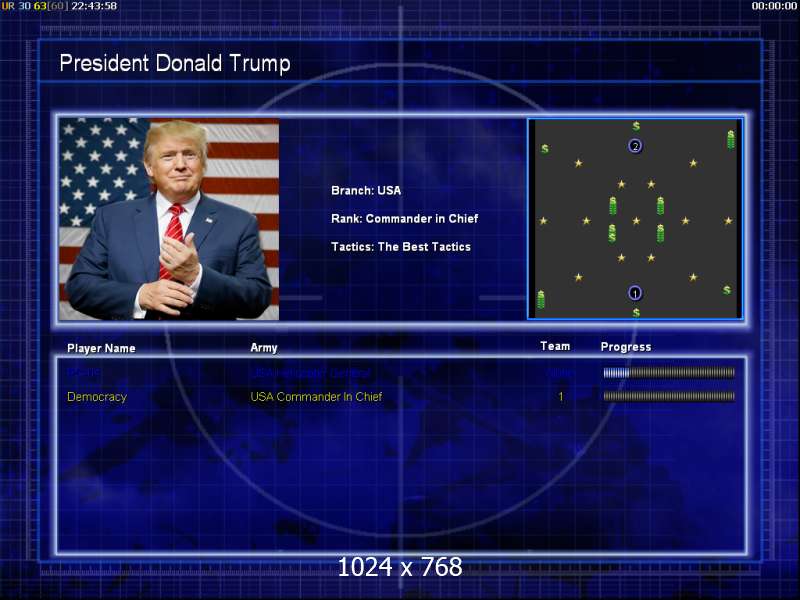Select the dollar supply icon below position 1
This screenshot has height=600, width=800.
636,312
